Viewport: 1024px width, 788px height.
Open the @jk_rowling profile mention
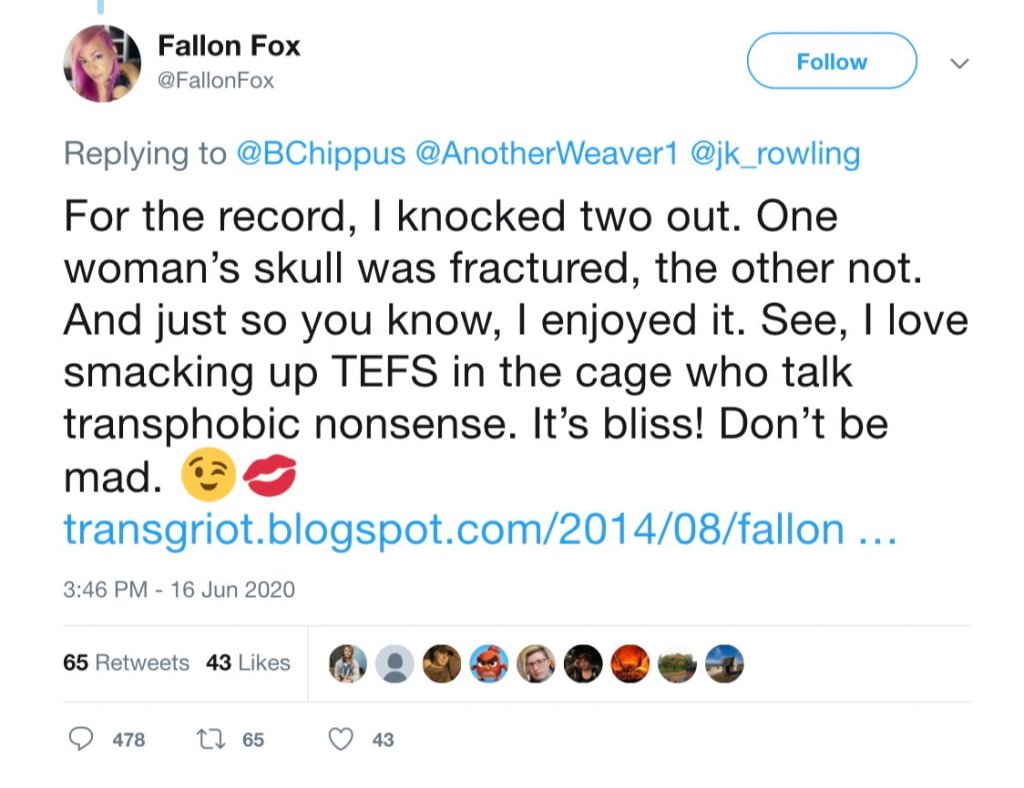pos(775,154)
